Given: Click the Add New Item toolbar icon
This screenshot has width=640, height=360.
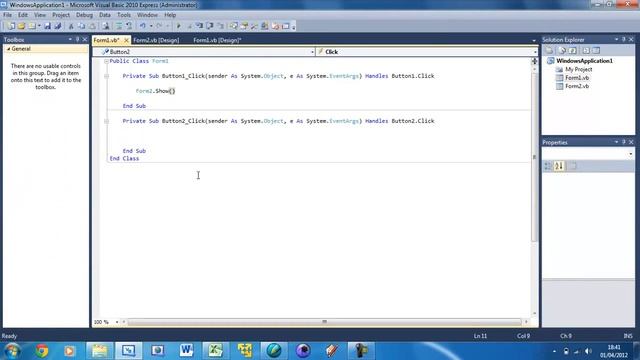Looking at the screenshot, I should (32, 26).
